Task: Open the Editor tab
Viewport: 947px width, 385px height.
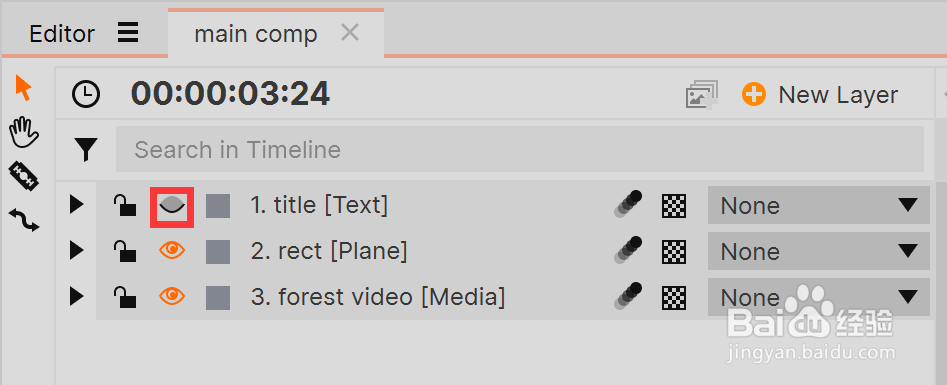Action: (x=62, y=34)
